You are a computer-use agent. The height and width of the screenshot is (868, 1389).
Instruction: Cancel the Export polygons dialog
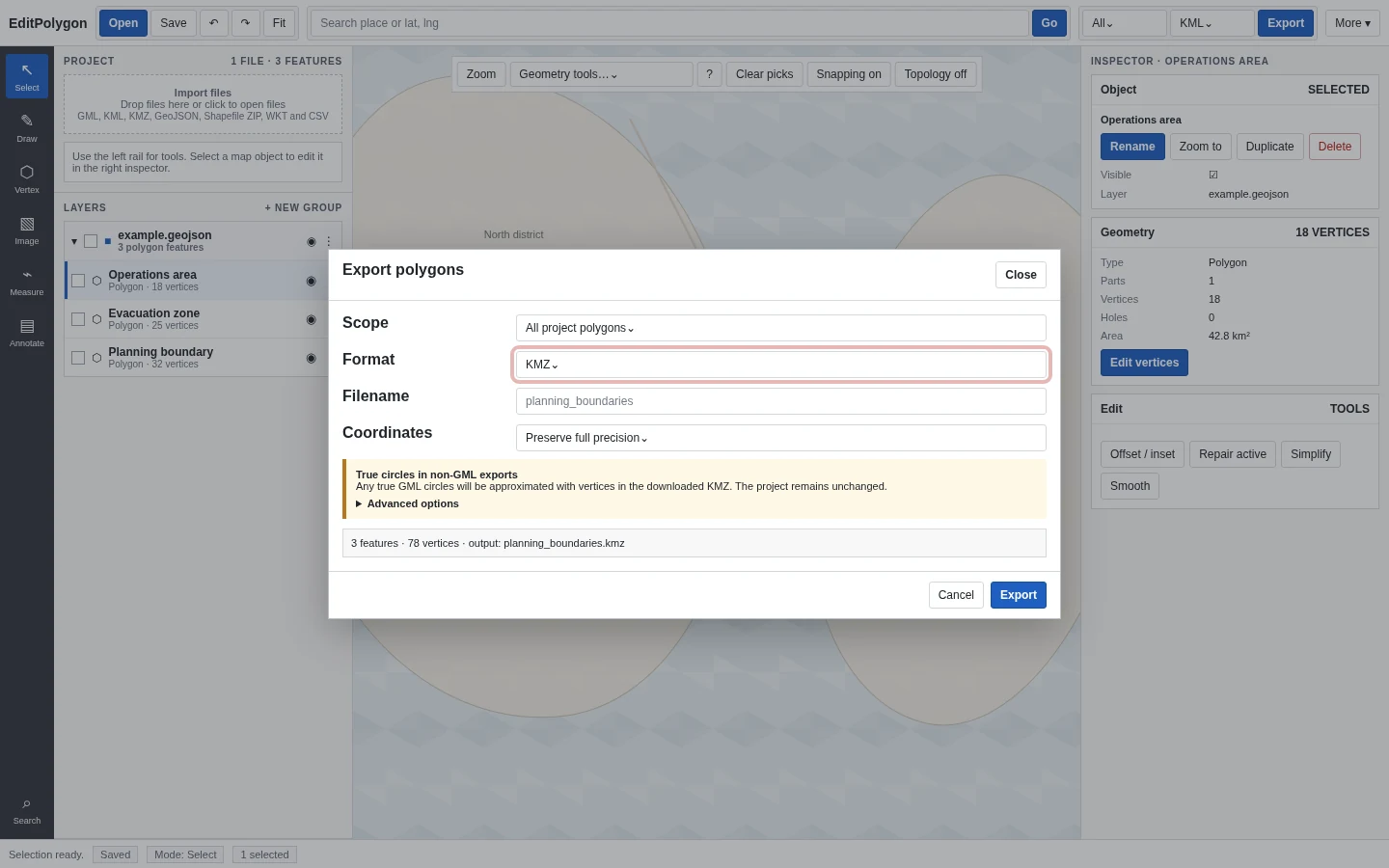pyautogui.click(x=956, y=595)
